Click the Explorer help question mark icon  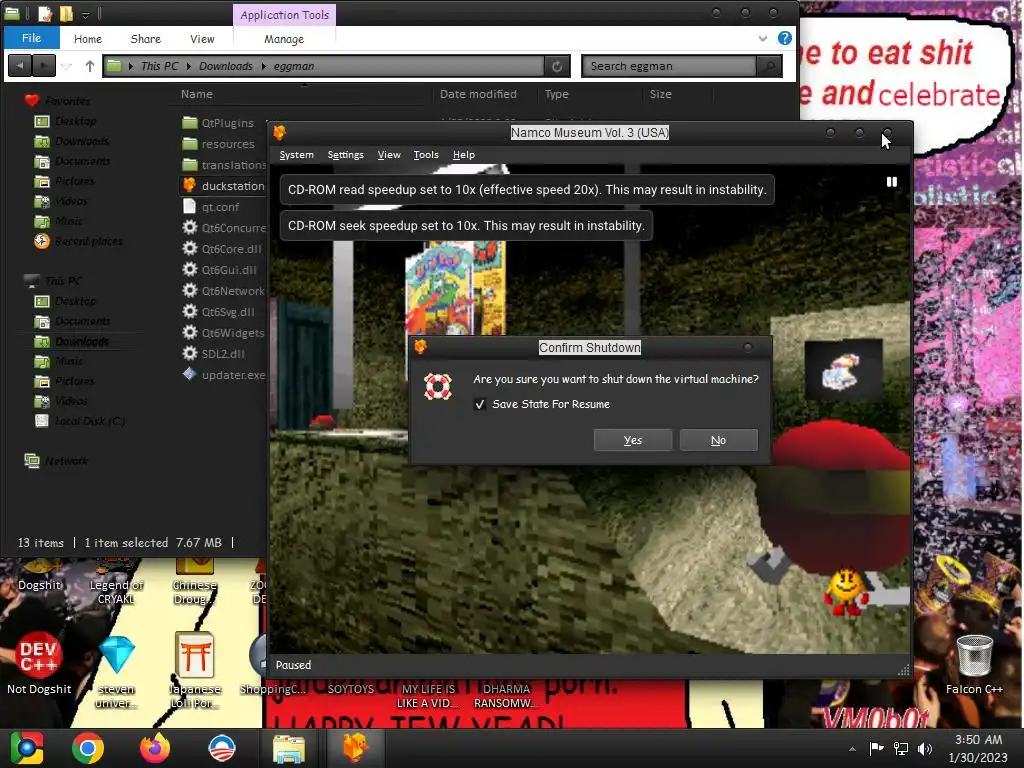784,39
